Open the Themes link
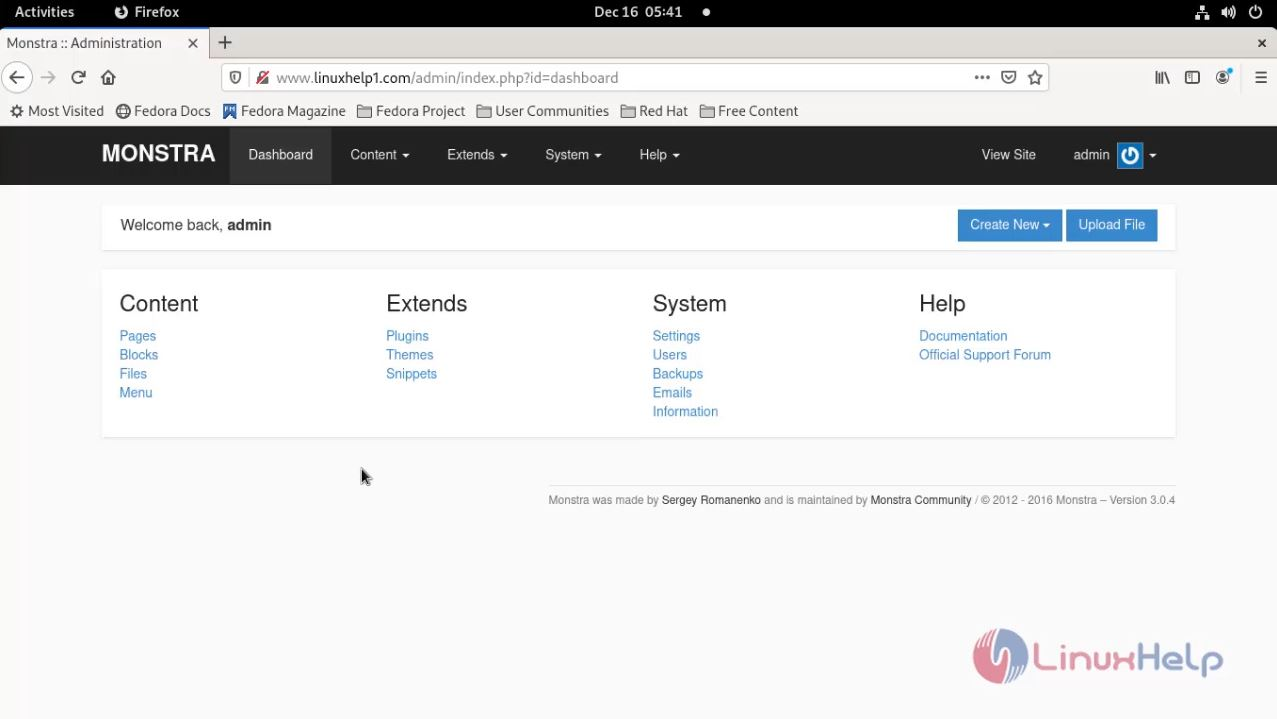The height and width of the screenshot is (719, 1277). [x=410, y=355]
